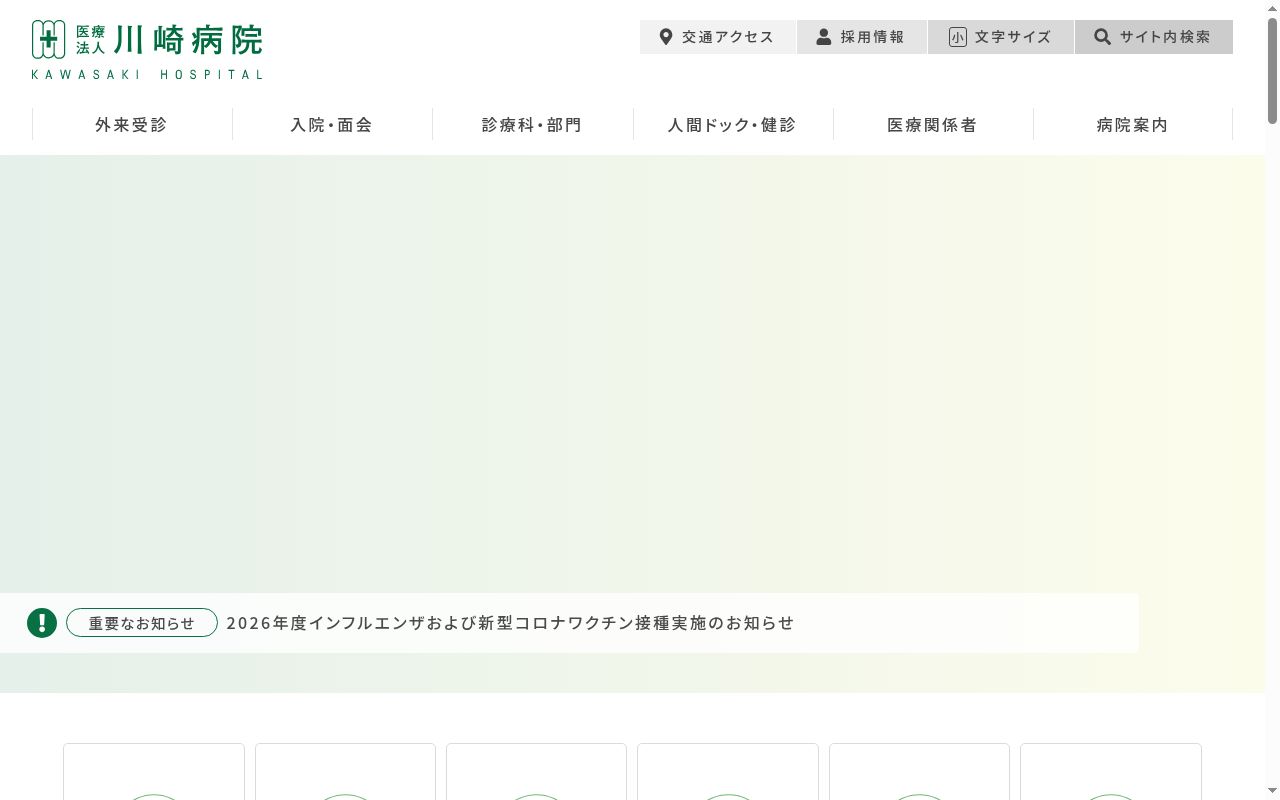Open the 病院案内 menu
1280x800 pixels.
pos(1132,125)
